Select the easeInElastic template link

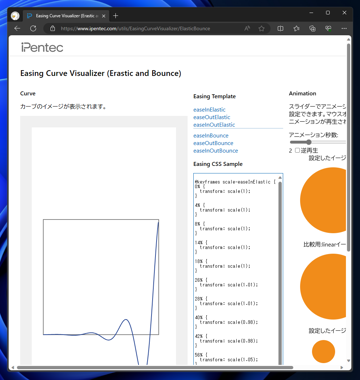[x=209, y=110]
